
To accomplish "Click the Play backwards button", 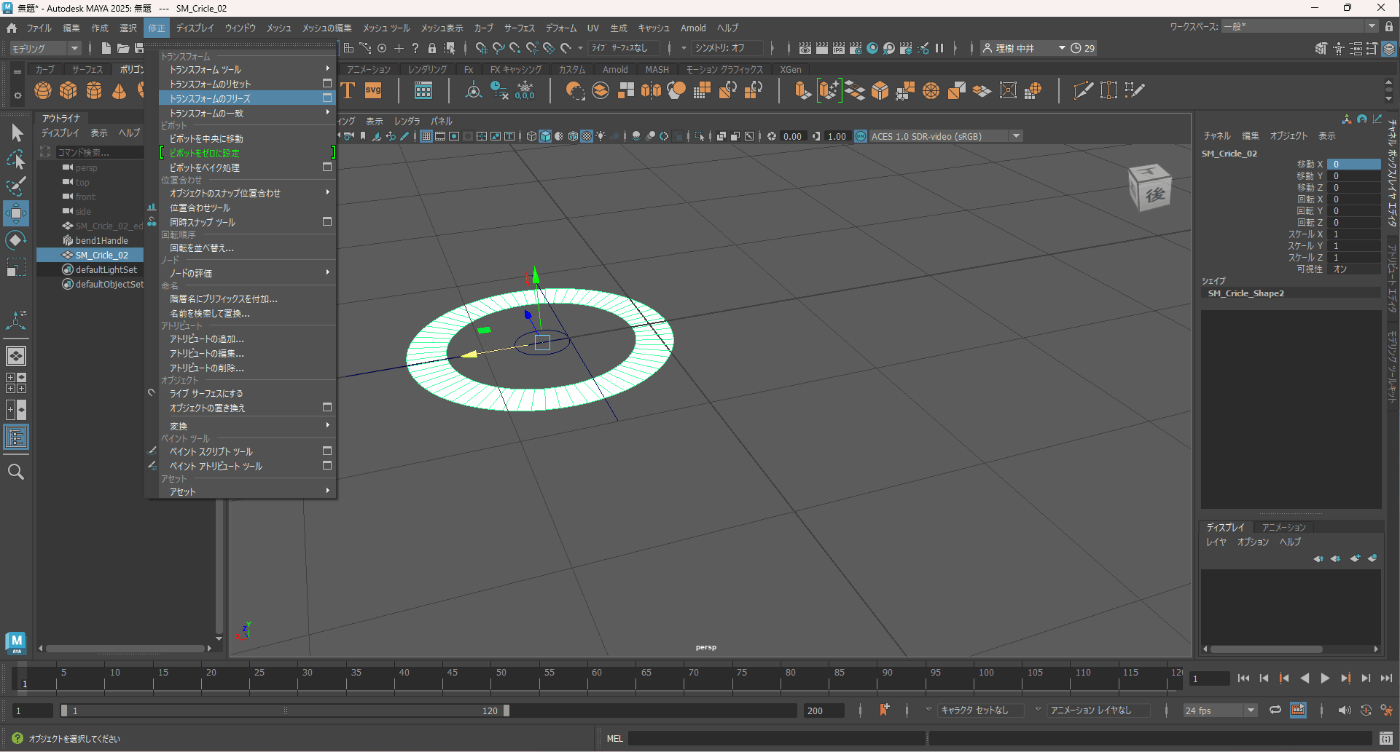I will coord(1304,678).
